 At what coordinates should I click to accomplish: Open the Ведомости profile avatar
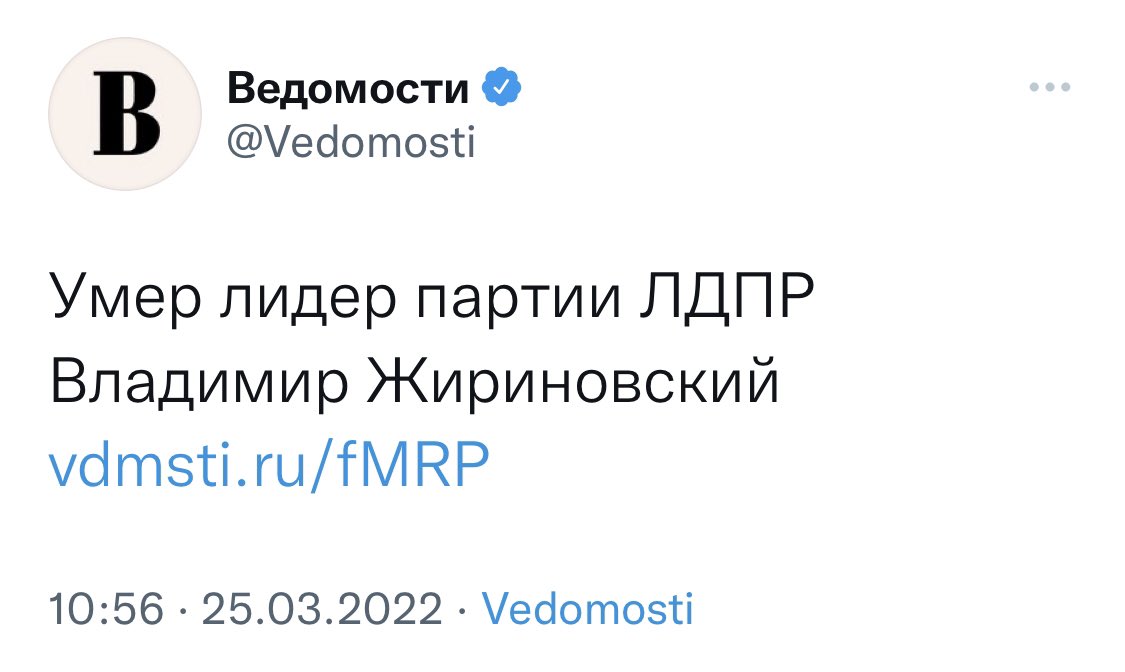point(125,114)
